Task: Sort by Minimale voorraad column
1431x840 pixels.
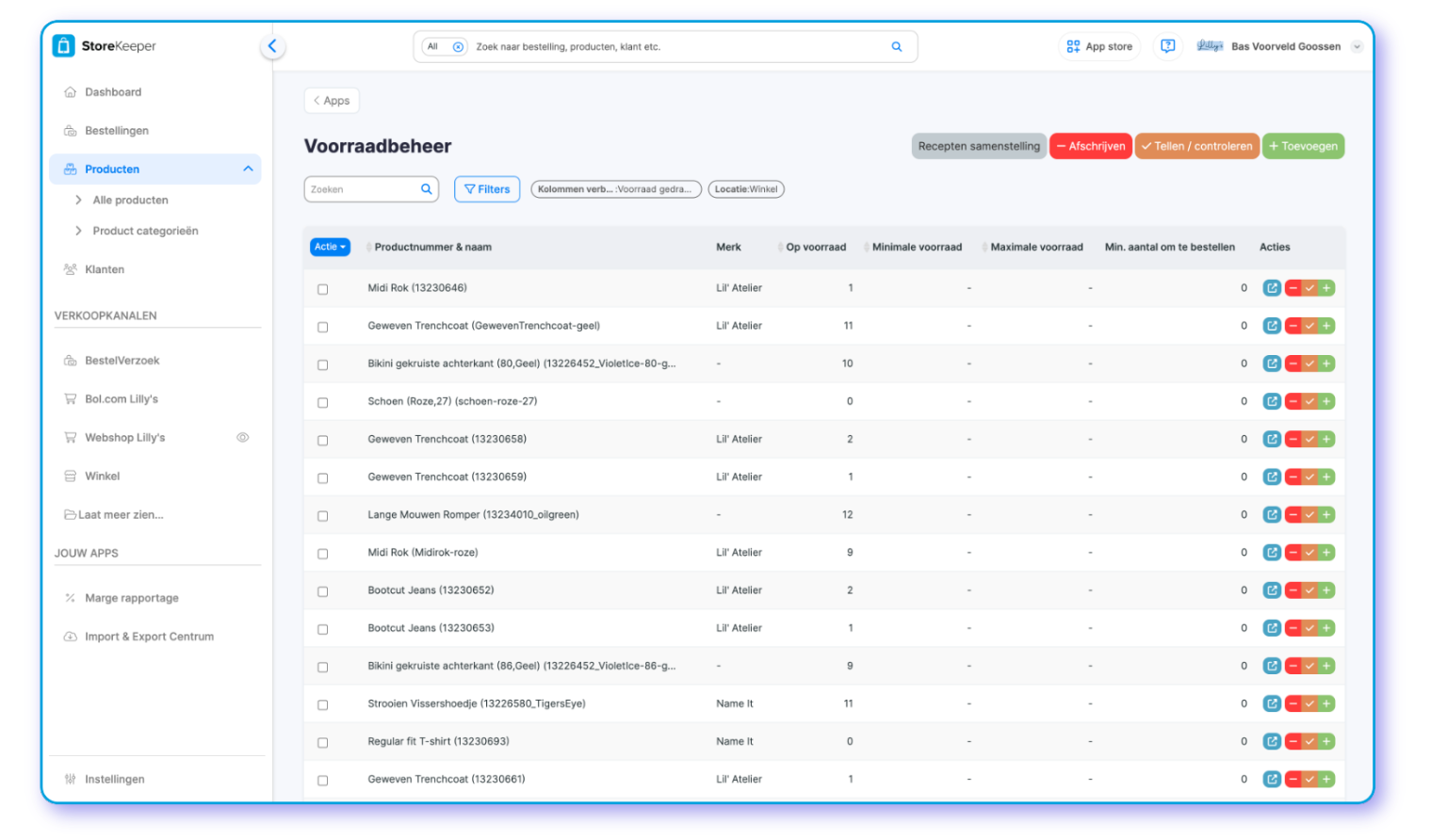Action: point(917,247)
